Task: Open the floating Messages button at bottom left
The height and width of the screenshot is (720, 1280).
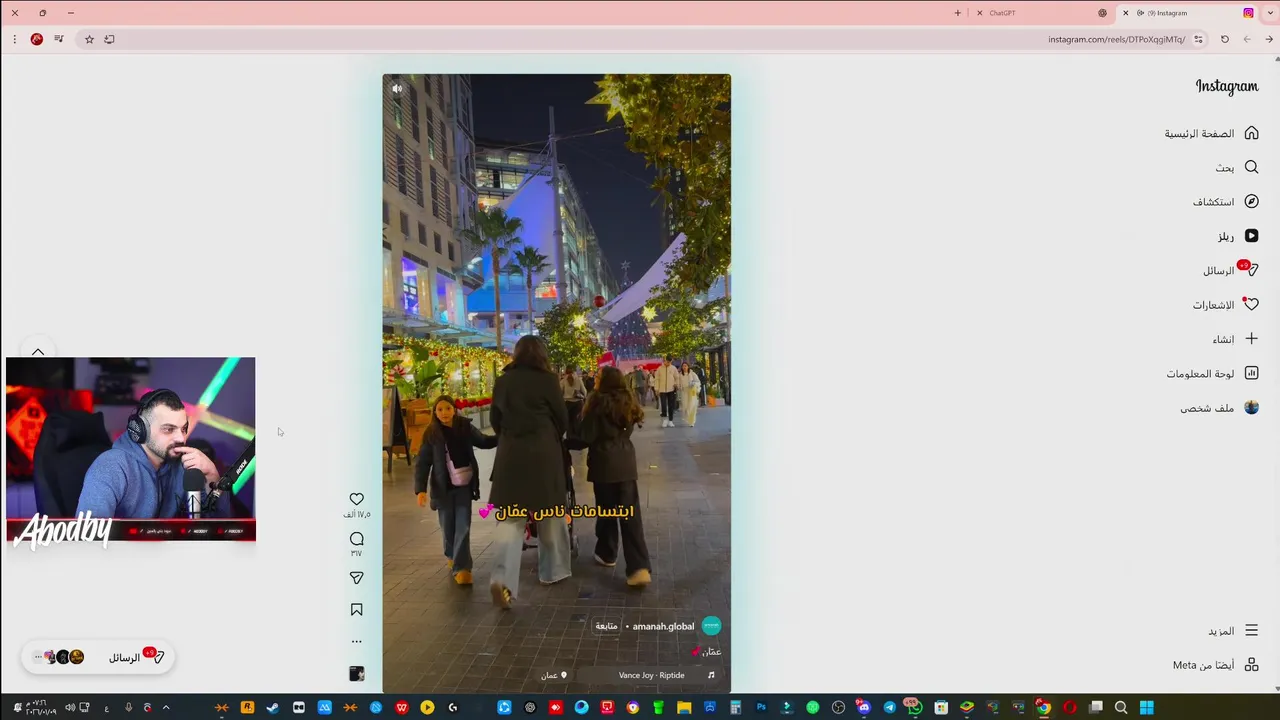Action: 98,657
